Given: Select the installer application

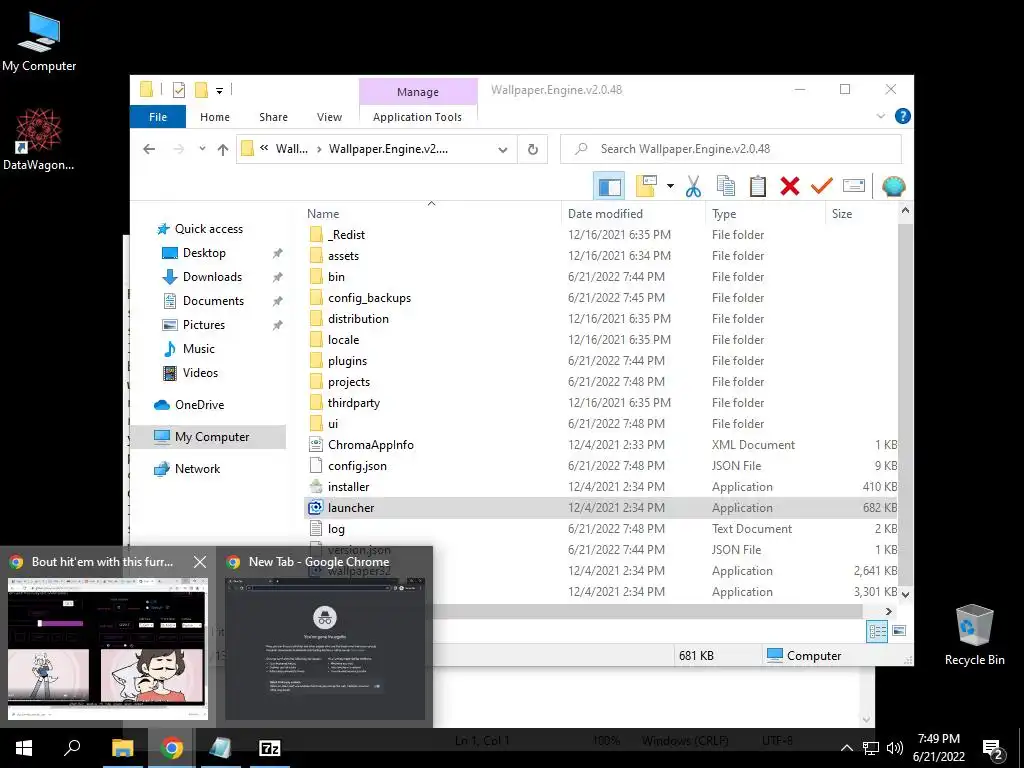Looking at the screenshot, I should tap(348, 487).
